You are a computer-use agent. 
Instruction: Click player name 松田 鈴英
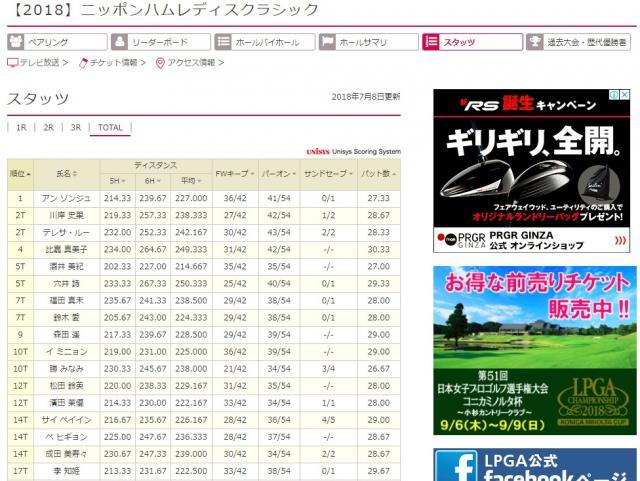pyautogui.click(x=66, y=386)
